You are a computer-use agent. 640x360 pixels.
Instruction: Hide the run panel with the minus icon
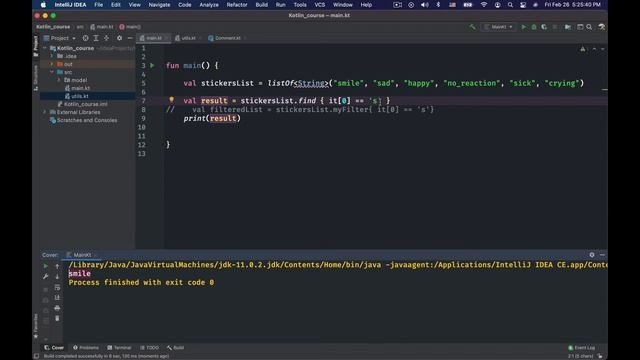(602, 255)
